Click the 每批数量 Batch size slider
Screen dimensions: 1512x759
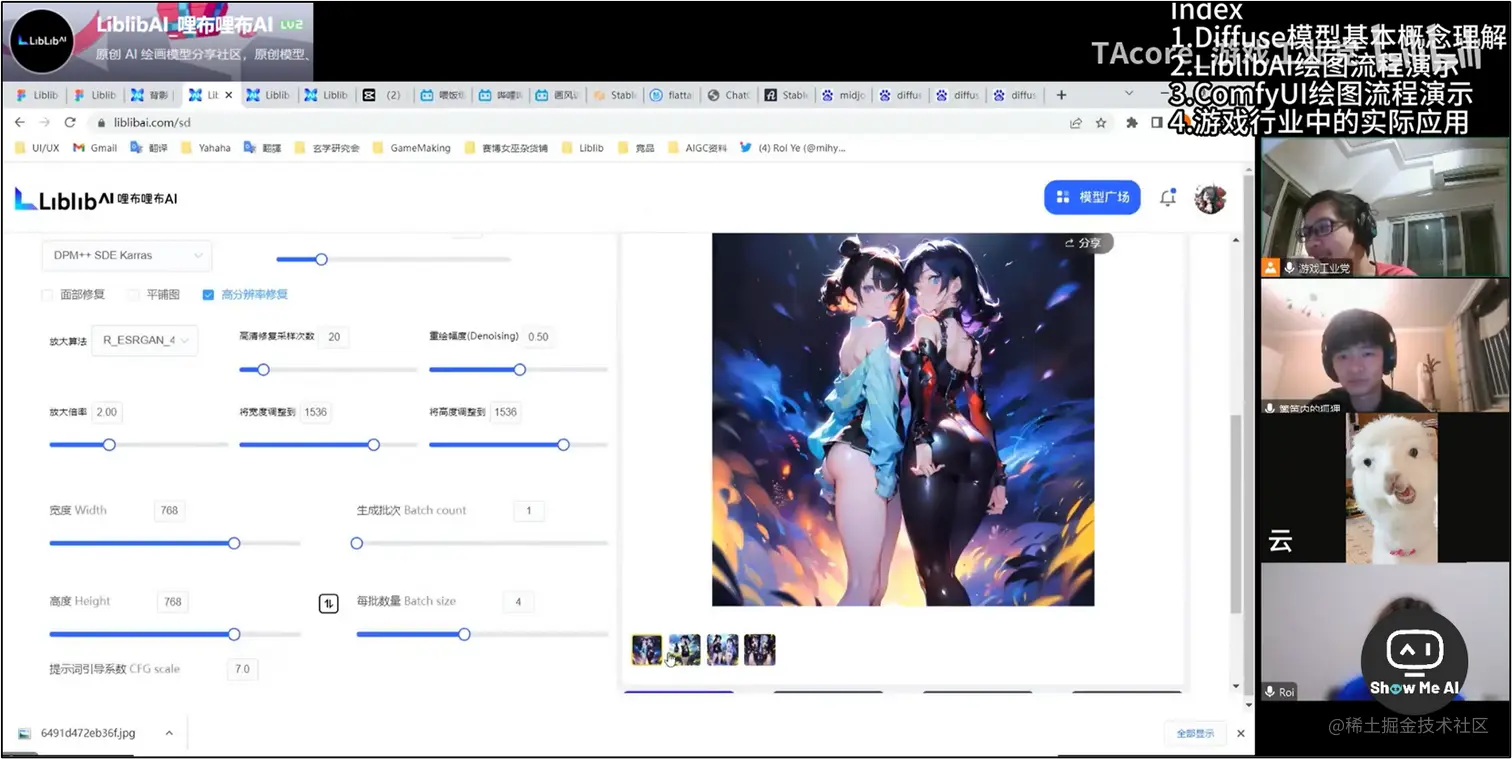[x=482, y=634]
